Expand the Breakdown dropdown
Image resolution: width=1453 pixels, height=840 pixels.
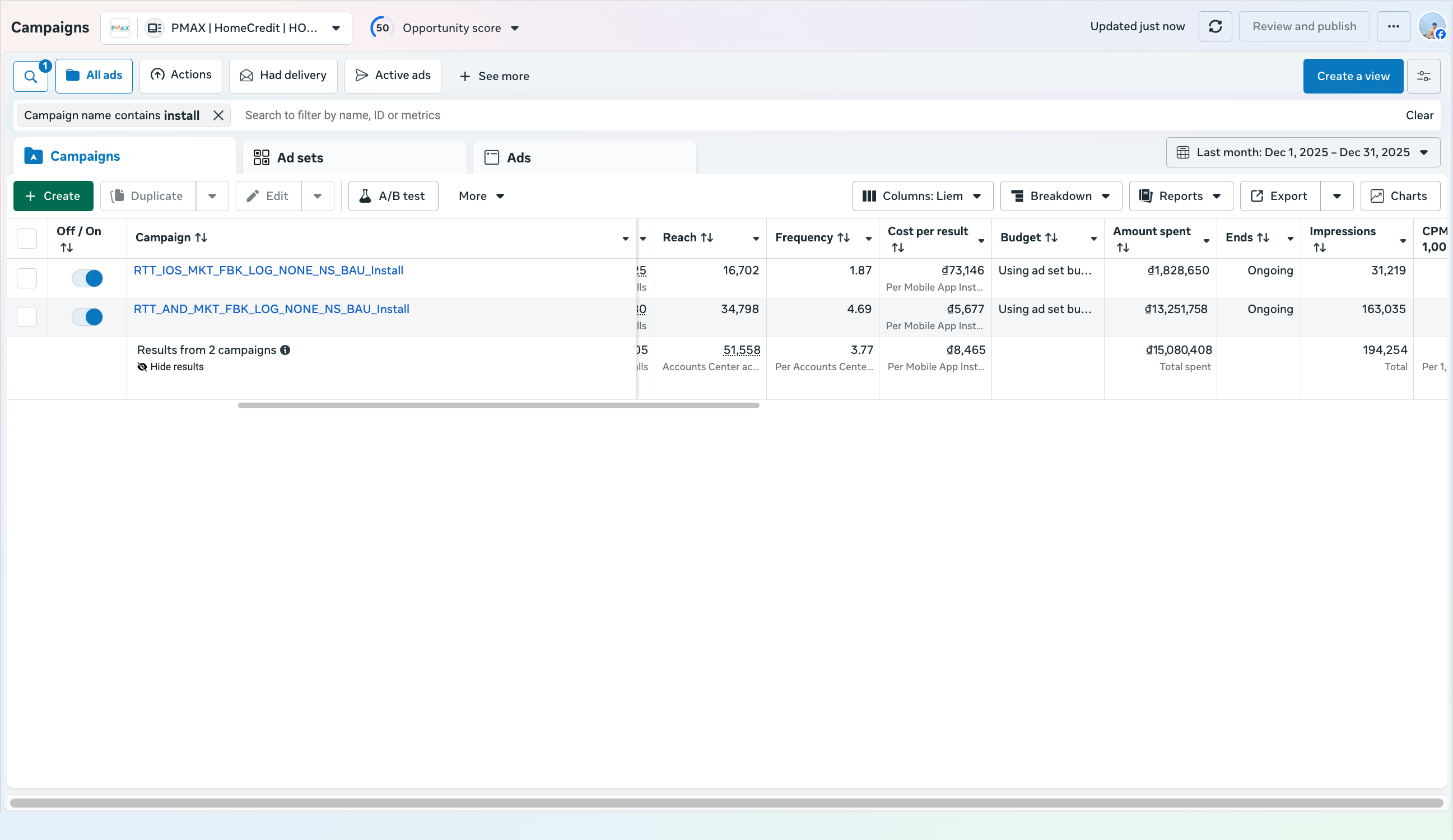pos(1060,196)
